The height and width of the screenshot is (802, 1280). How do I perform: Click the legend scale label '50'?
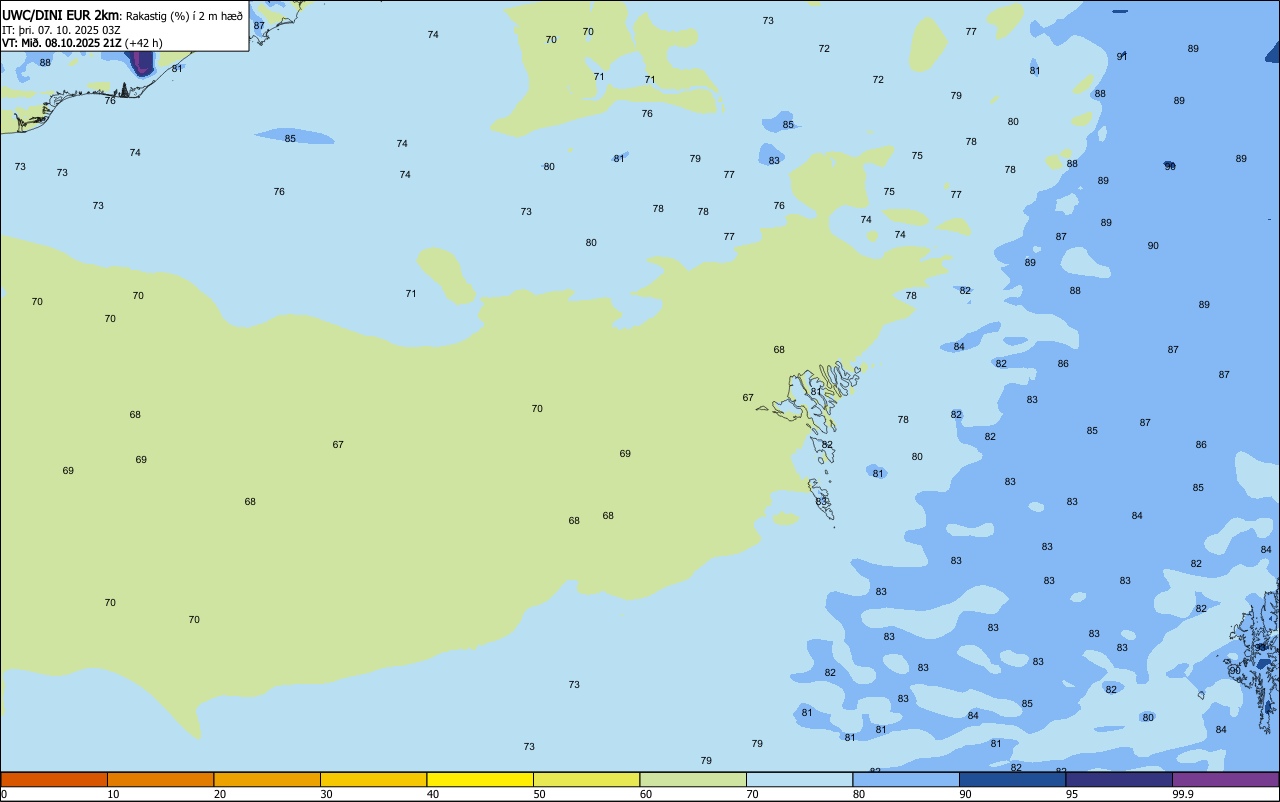pos(539,794)
